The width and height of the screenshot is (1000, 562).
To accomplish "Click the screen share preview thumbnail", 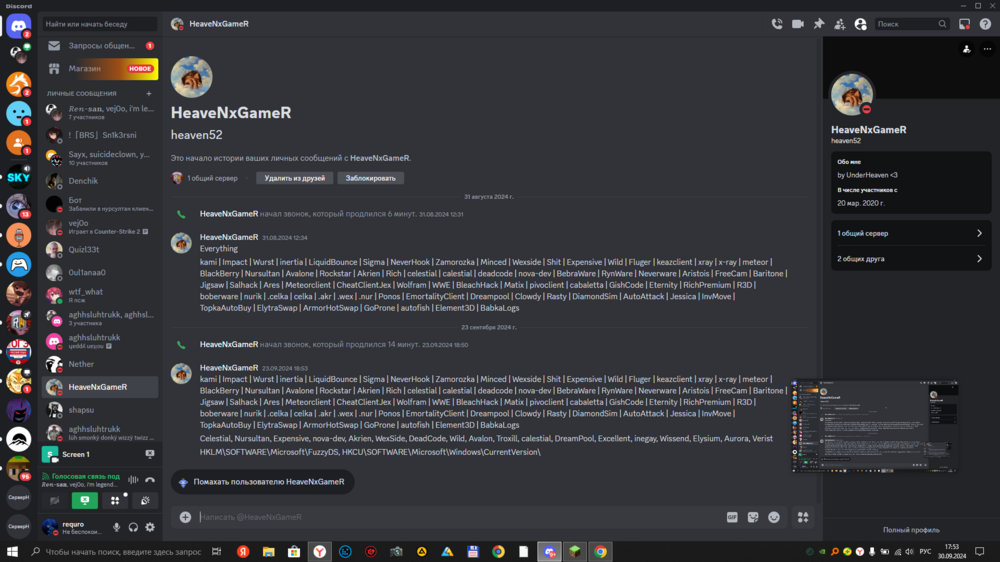I will click(874, 427).
